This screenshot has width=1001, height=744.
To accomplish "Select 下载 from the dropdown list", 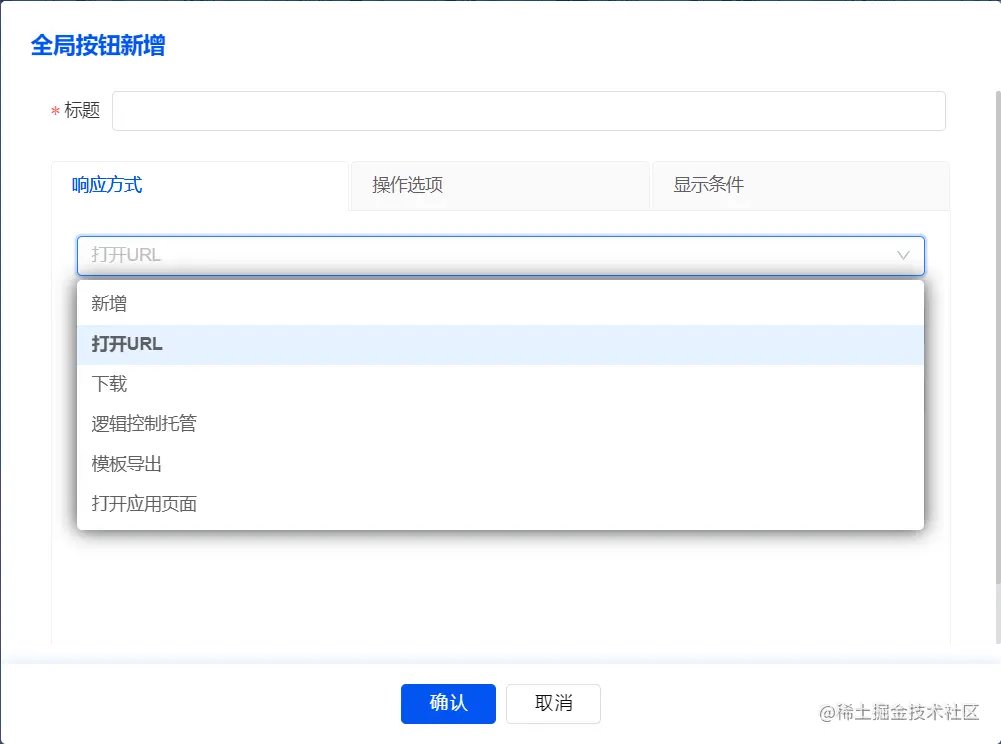I will click(500, 384).
